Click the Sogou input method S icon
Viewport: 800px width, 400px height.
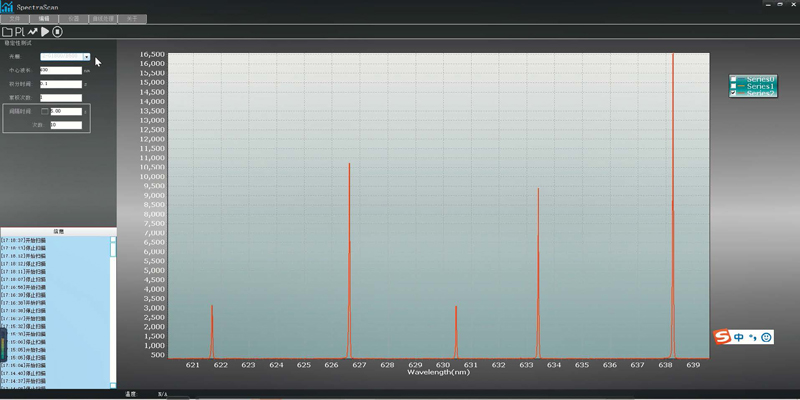(x=722, y=338)
